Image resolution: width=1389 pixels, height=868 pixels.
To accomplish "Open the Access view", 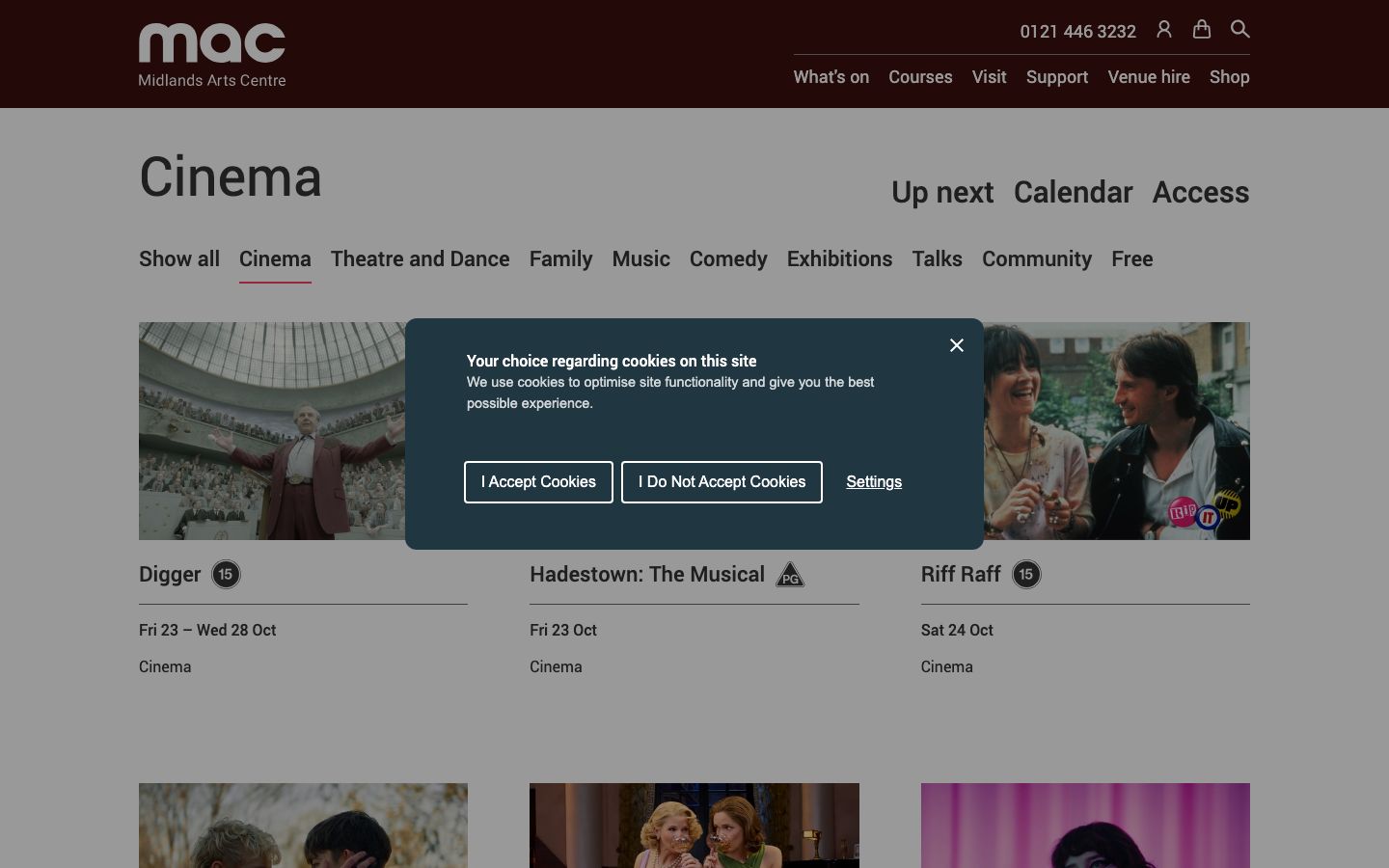I will 1201,193.
